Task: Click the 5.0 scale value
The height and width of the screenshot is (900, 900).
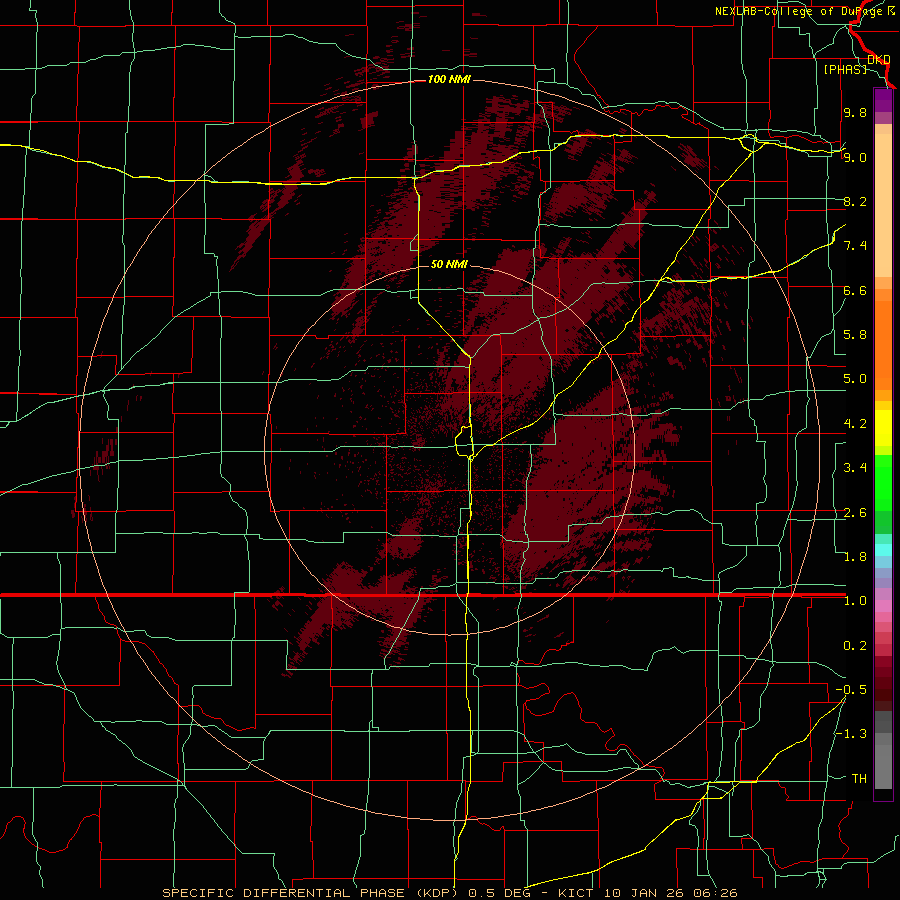Action: coord(855,379)
